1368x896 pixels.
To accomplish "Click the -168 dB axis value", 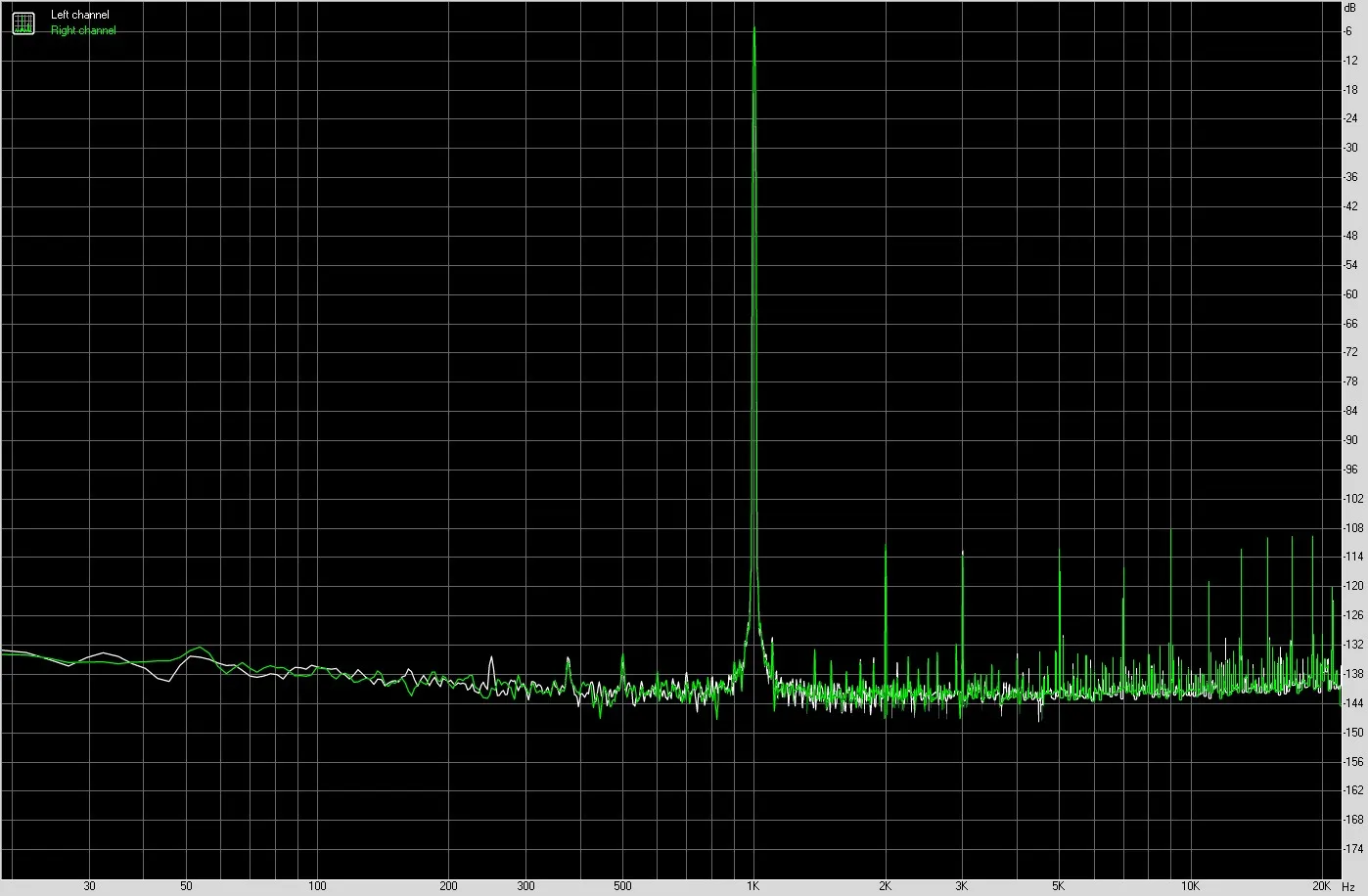I will point(1353,820).
